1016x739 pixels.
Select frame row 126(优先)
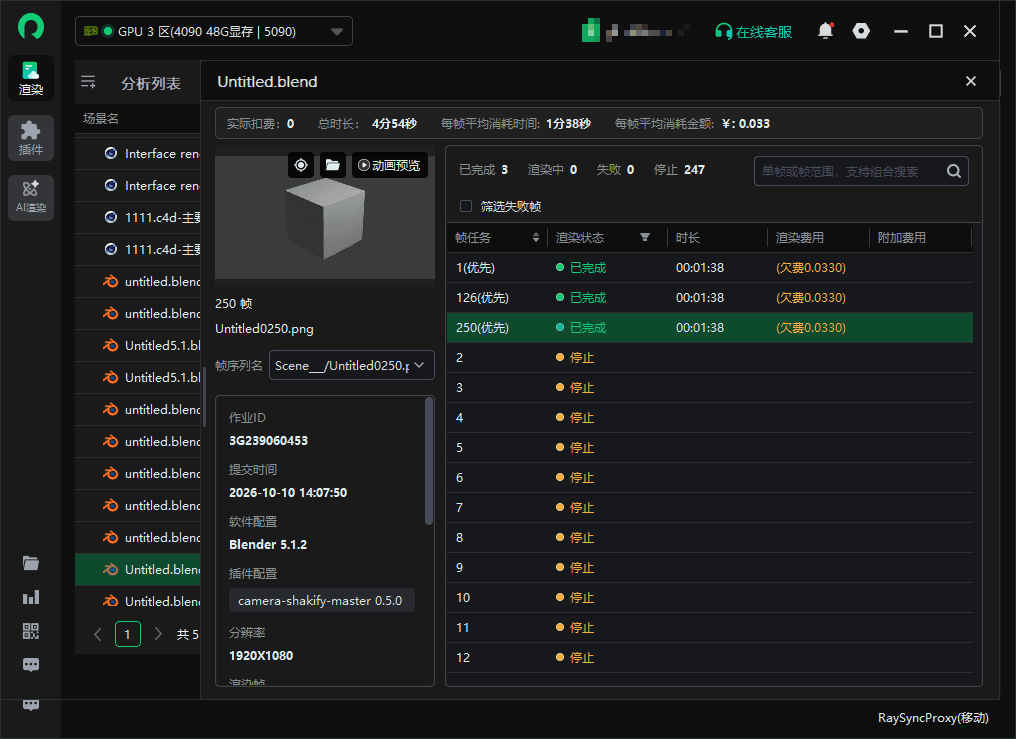click(x=710, y=297)
